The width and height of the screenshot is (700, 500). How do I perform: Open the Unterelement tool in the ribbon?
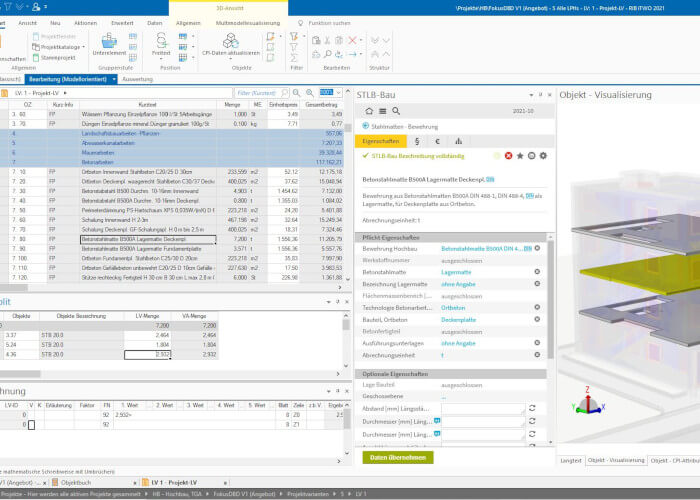click(x=109, y=44)
